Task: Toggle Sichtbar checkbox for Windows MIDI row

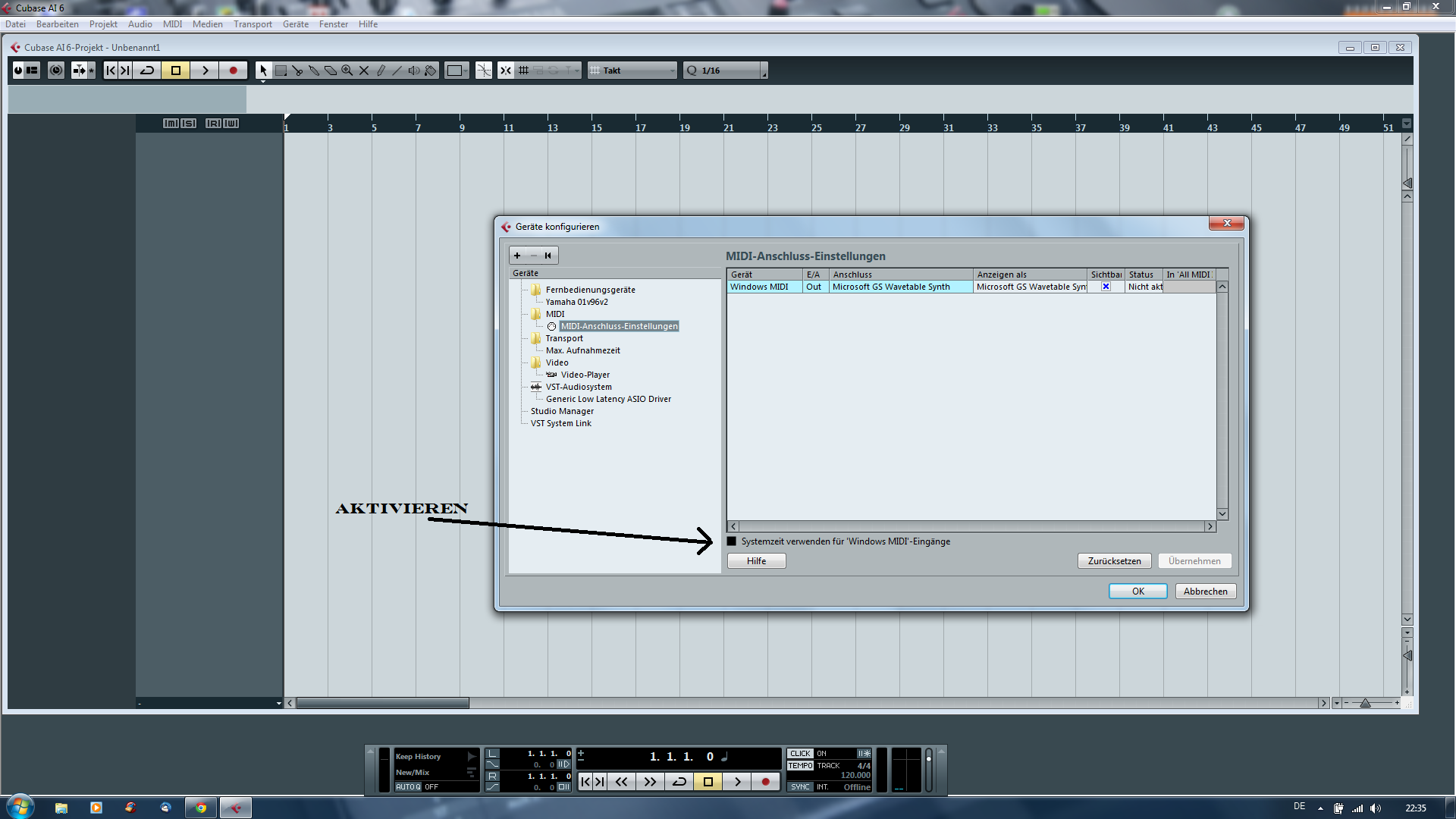Action: pyautogui.click(x=1106, y=287)
